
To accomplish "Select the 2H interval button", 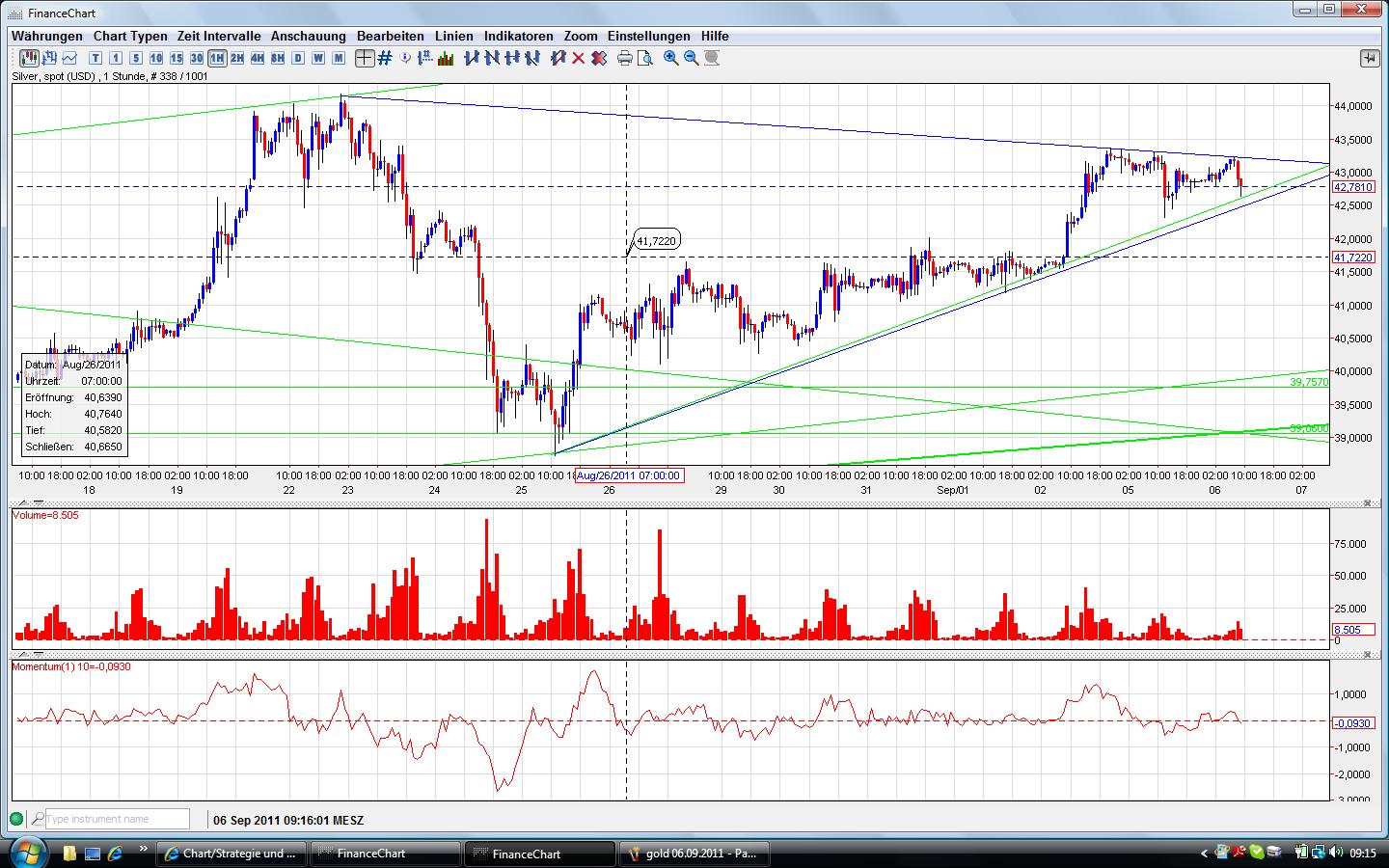I will (237, 58).
